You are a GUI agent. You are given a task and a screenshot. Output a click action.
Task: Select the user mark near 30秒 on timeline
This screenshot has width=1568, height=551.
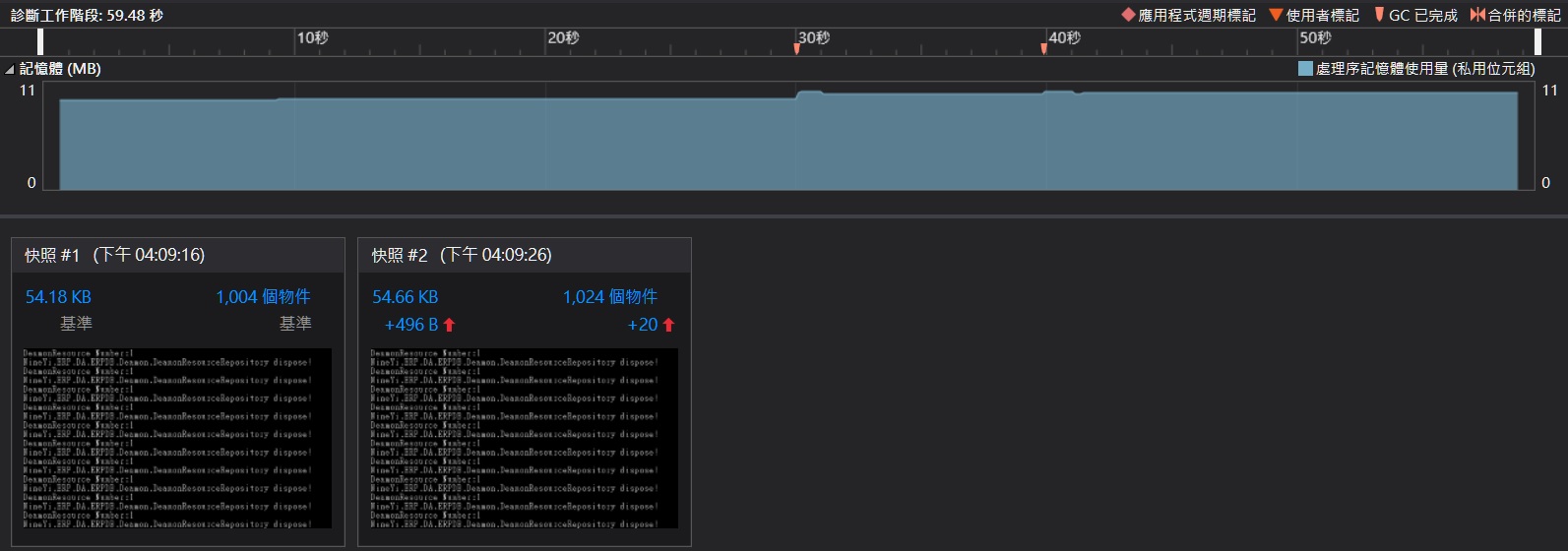click(x=796, y=49)
